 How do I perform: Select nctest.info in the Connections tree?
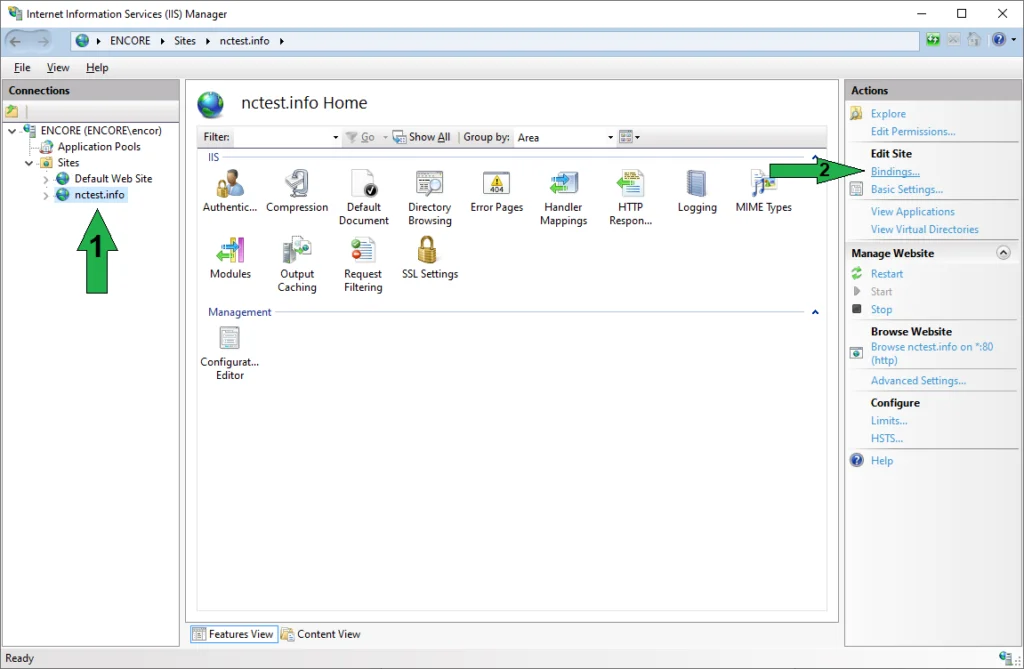(x=99, y=195)
